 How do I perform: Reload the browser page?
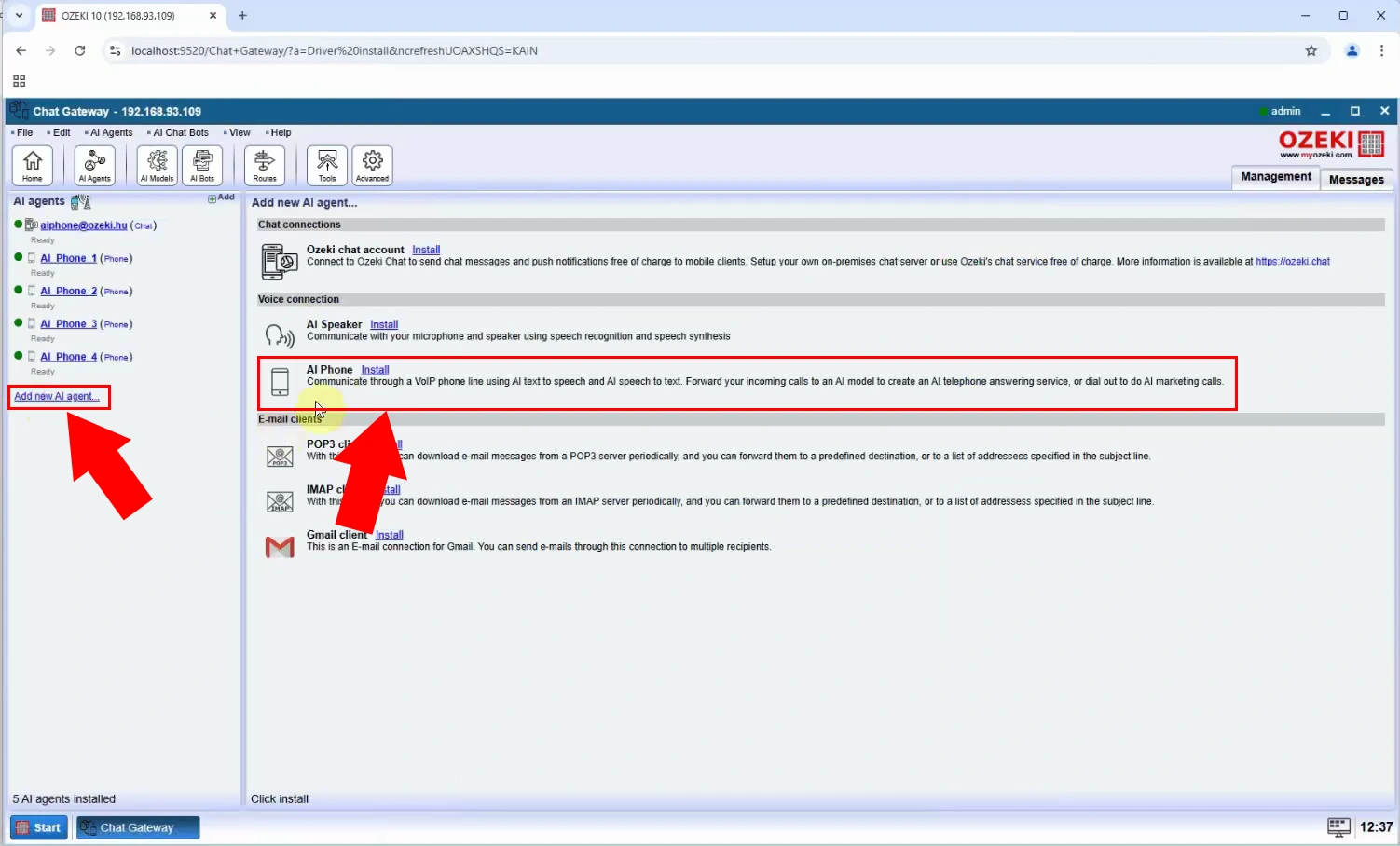click(x=80, y=50)
